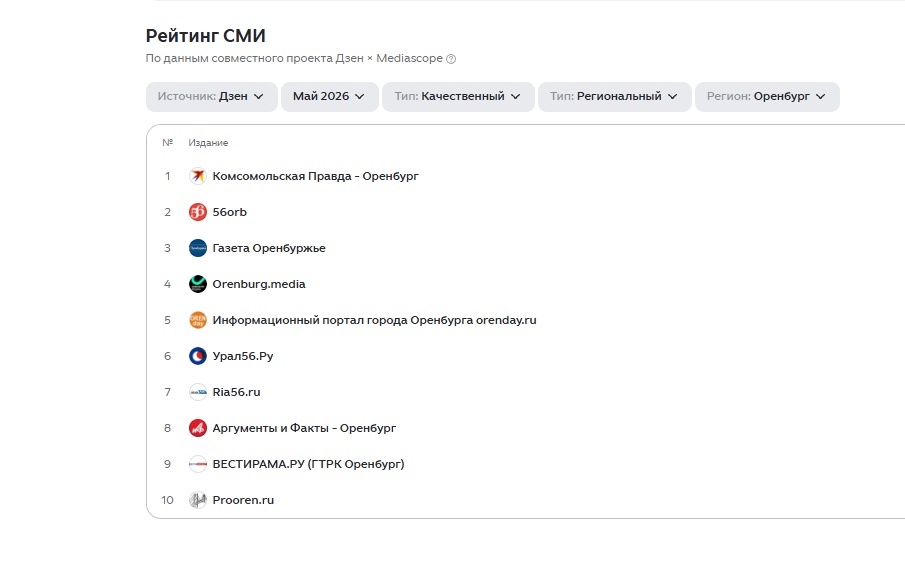Open the Тип: Качественный dropdown
905x561 pixels.
(x=458, y=96)
